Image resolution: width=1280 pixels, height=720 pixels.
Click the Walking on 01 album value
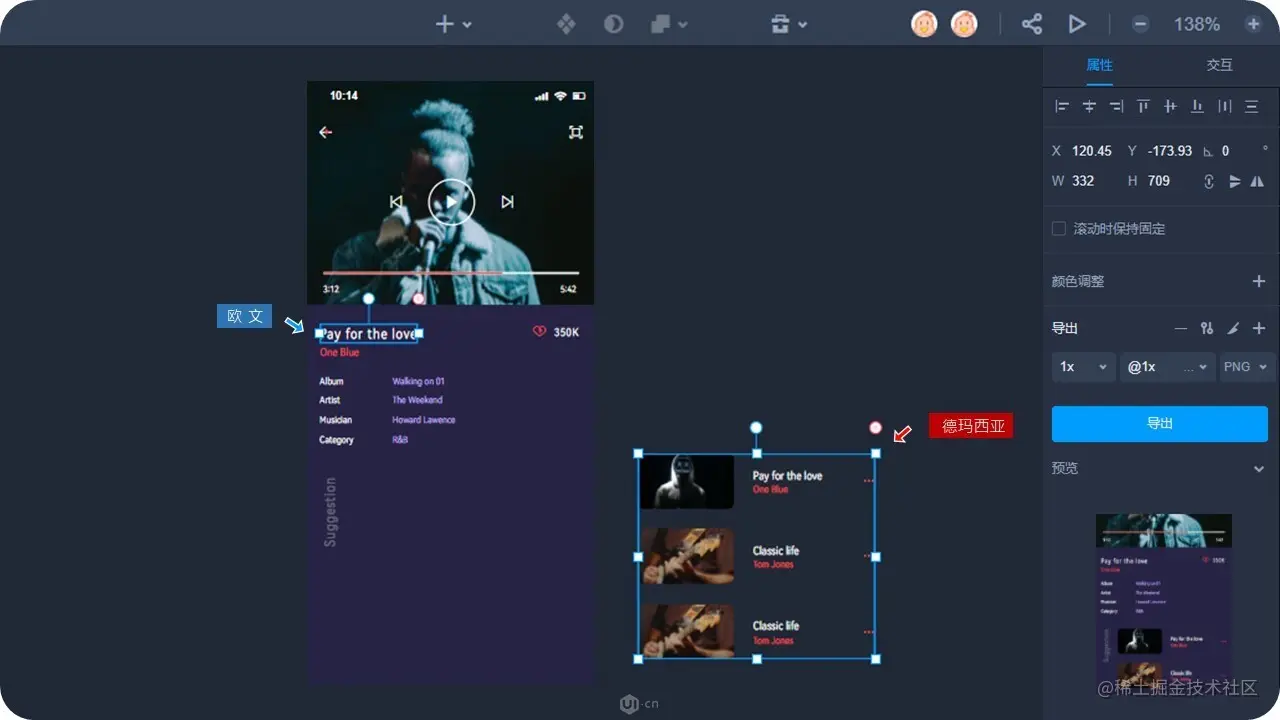pyautogui.click(x=418, y=381)
